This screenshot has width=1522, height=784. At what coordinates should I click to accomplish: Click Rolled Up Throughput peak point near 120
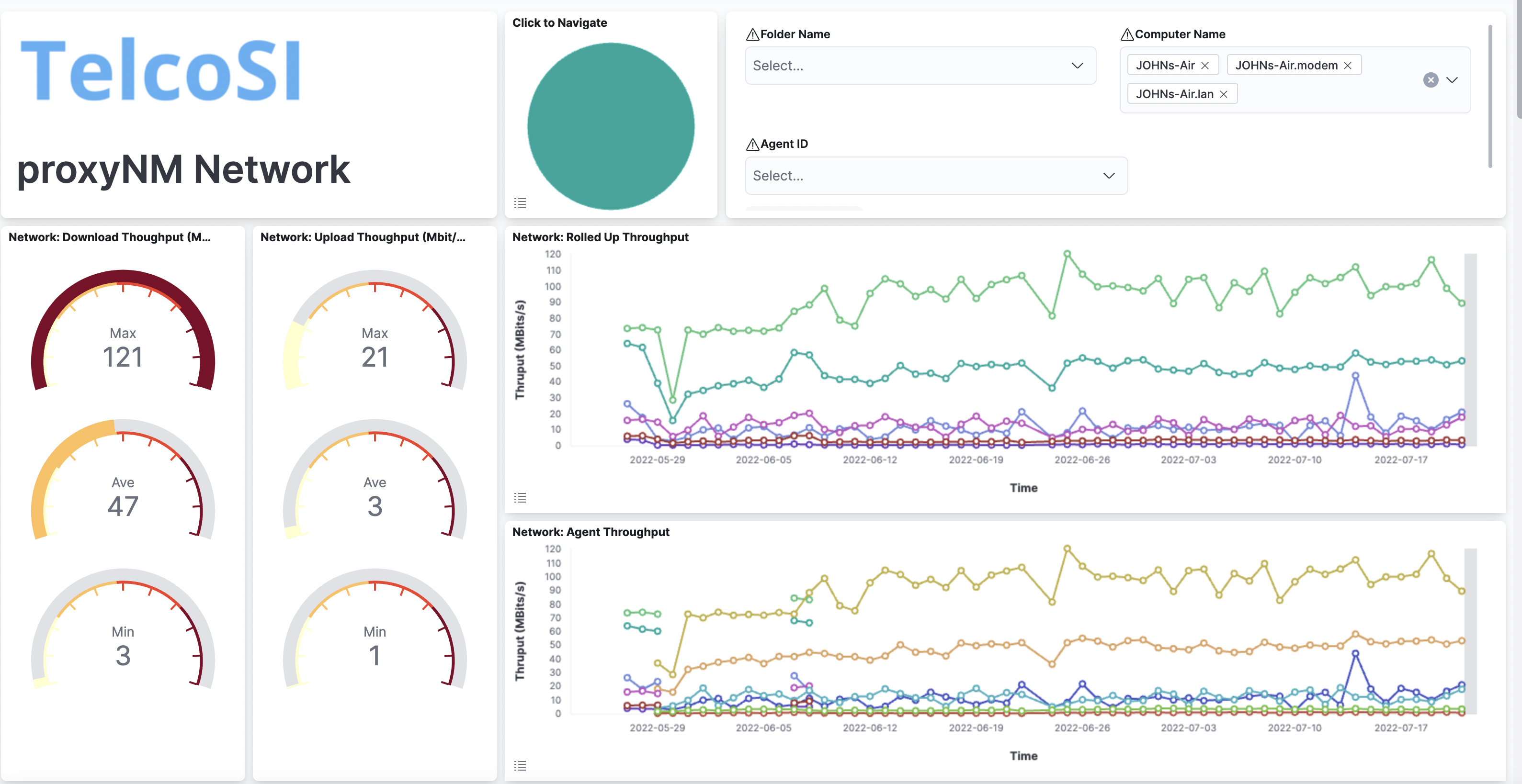click(x=1067, y=254)
